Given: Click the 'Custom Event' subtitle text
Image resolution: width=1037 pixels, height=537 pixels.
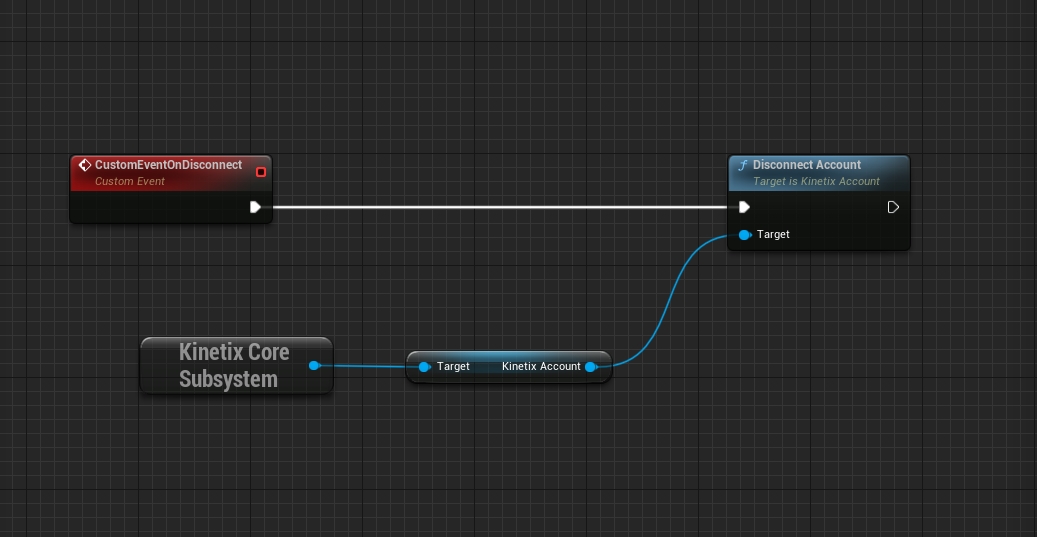Looking at the screenshot, I should (130, 182).
